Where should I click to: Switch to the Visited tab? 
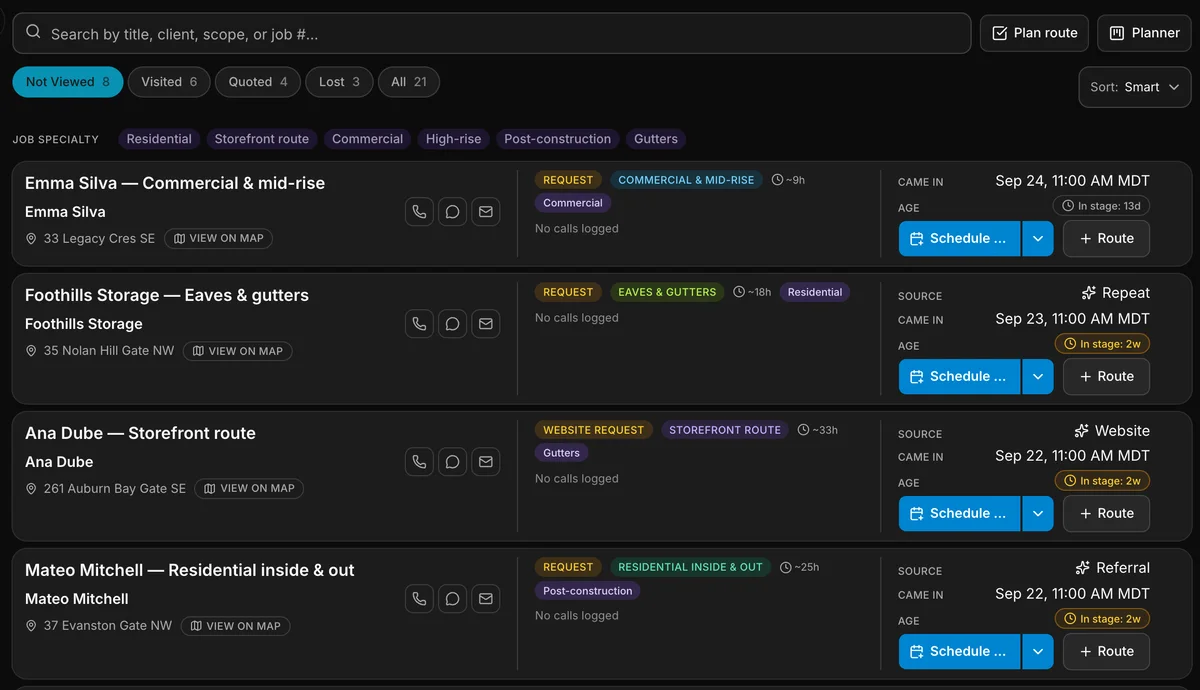coord(169,82)
